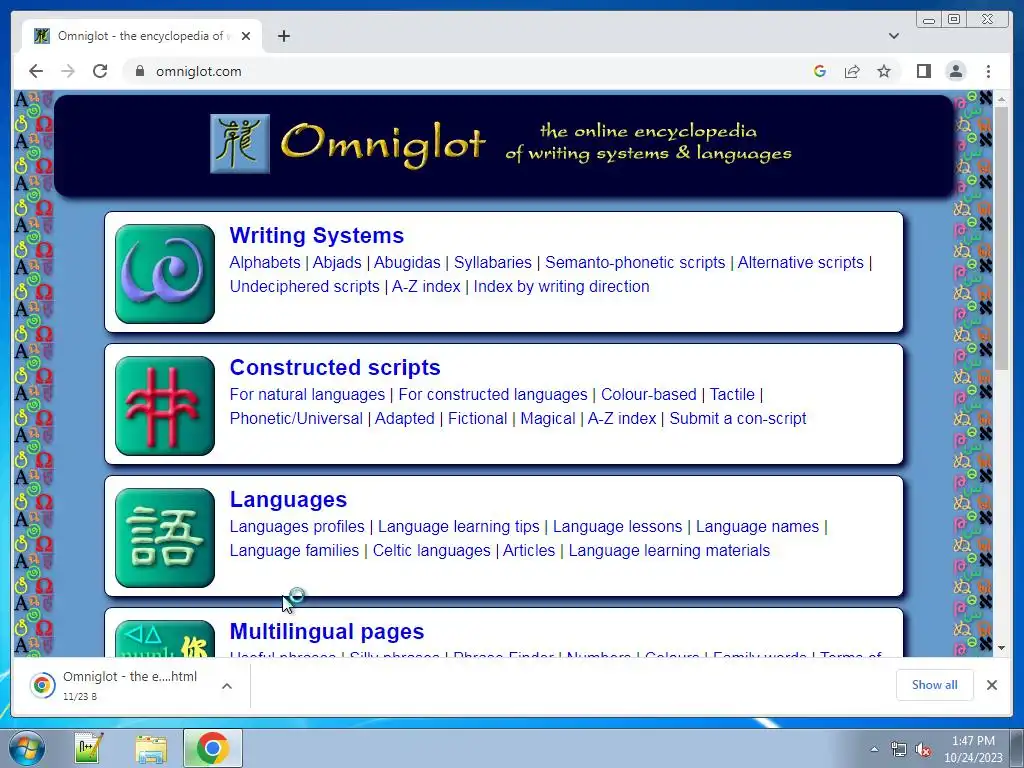Open the Articles link

tap(528, 551)
